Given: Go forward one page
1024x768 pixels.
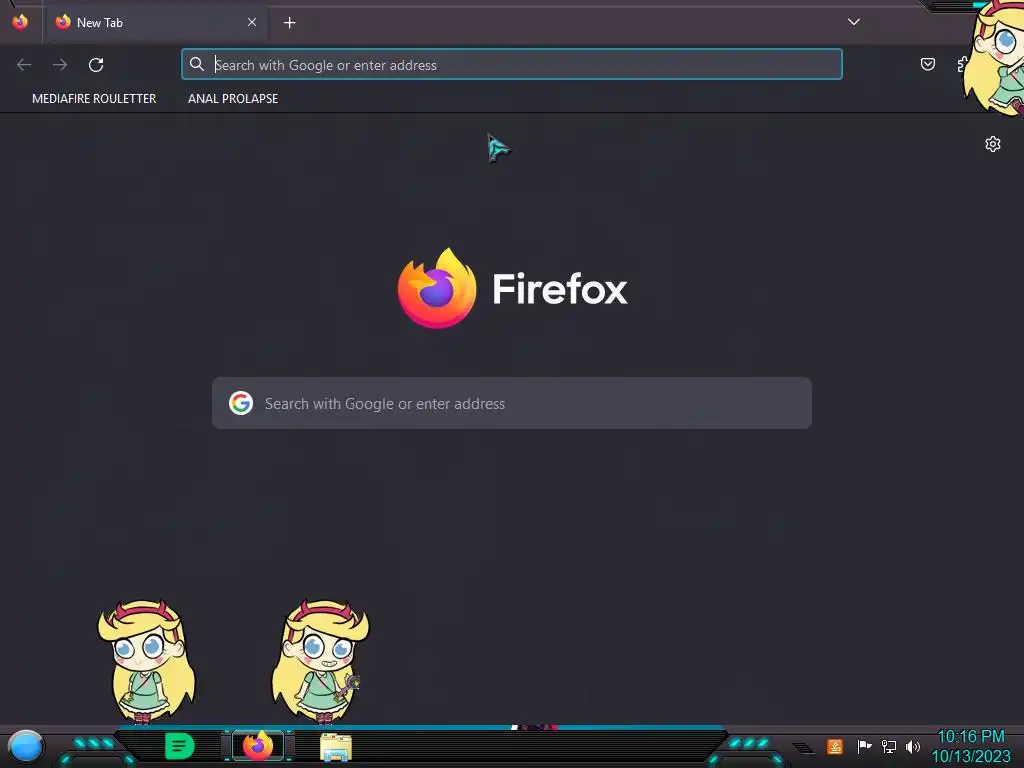Looking at the screenshot, I should pyautogui.click(x=60, y=65).
